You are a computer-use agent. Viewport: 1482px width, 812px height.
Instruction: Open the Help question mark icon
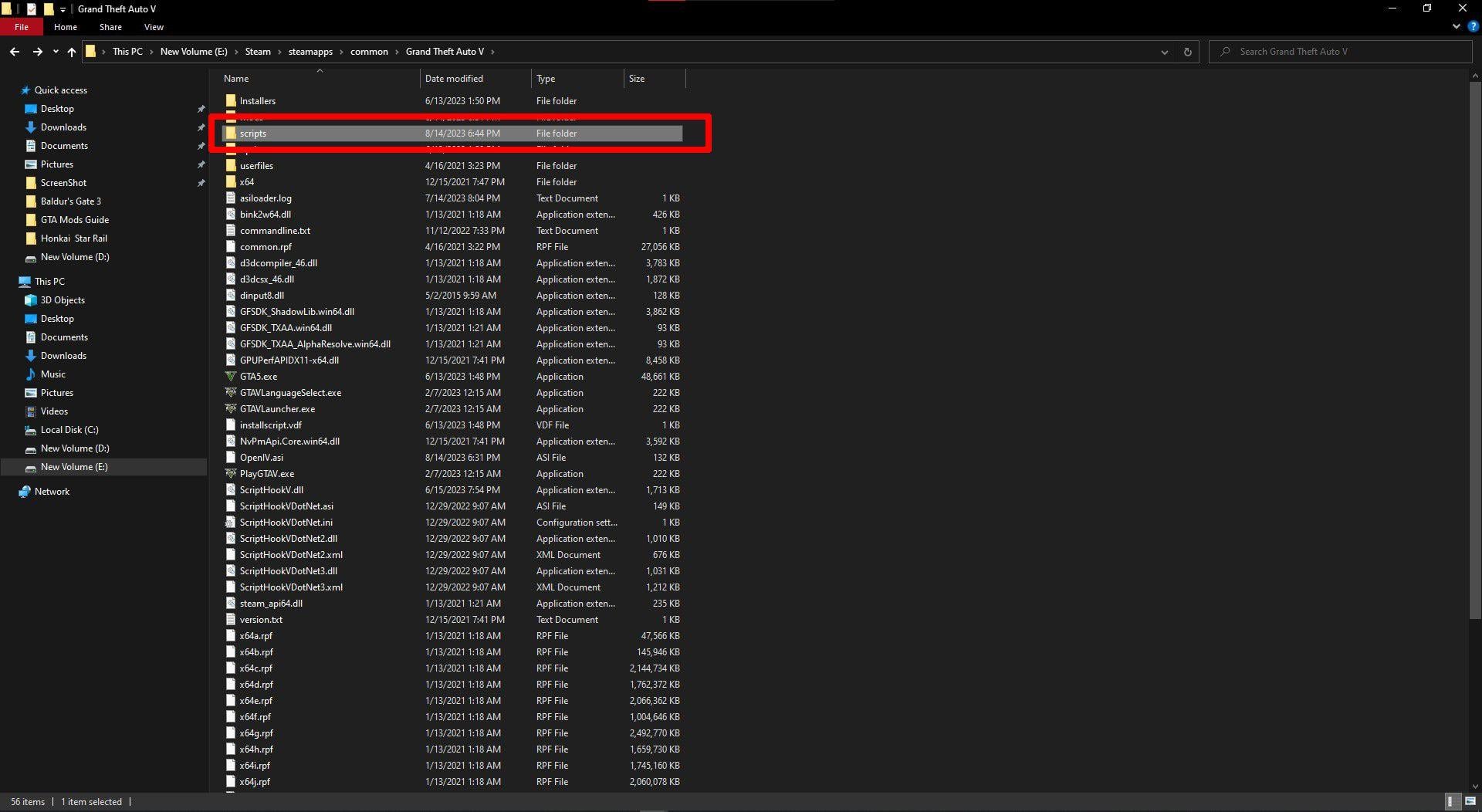1473,26
